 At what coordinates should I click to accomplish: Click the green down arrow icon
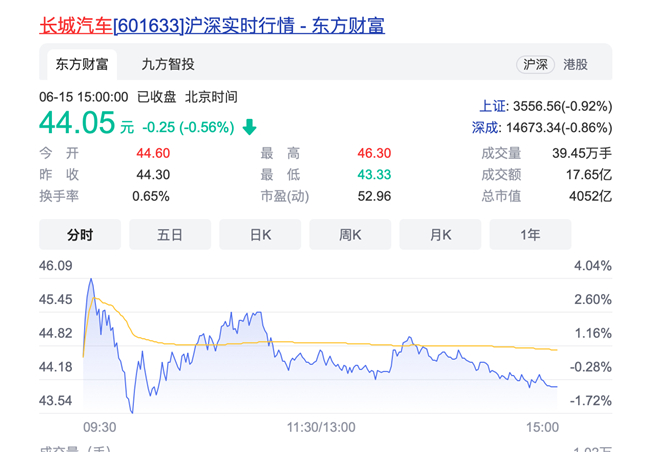(250, 127)
